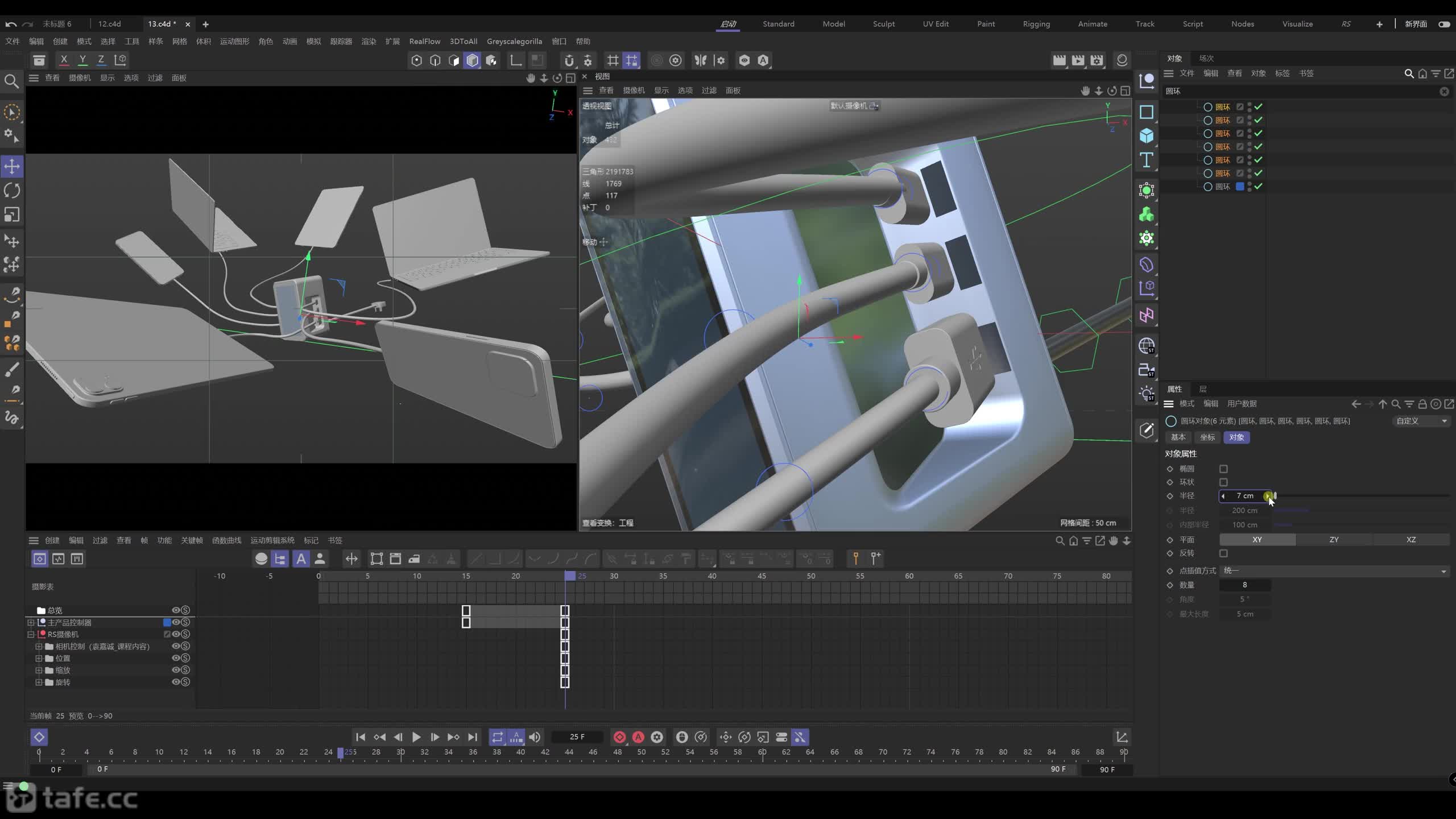Open the search magnifier in left toolbar
This screenshot has height=819, width=1456.
coord(11,81)
